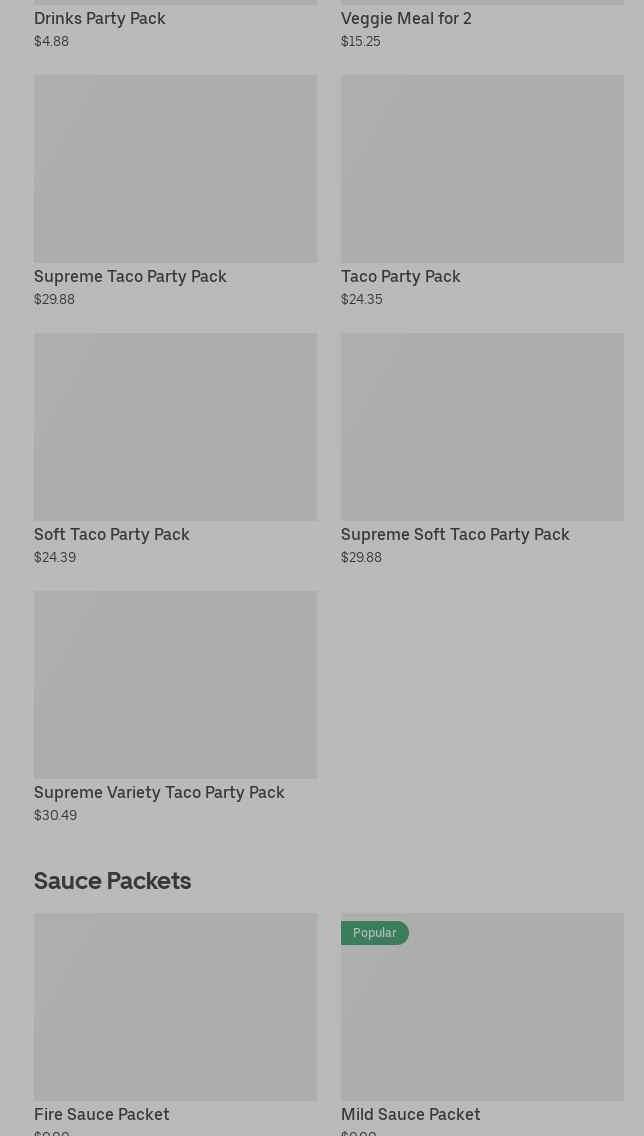Open the Soft Taco Party Pack title

pos(112,534)
